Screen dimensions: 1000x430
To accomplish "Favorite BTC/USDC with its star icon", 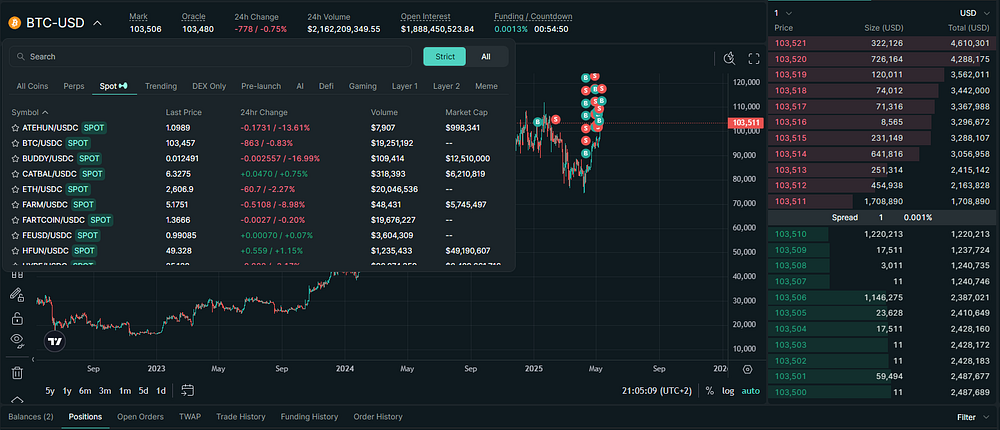I will 15,143.
